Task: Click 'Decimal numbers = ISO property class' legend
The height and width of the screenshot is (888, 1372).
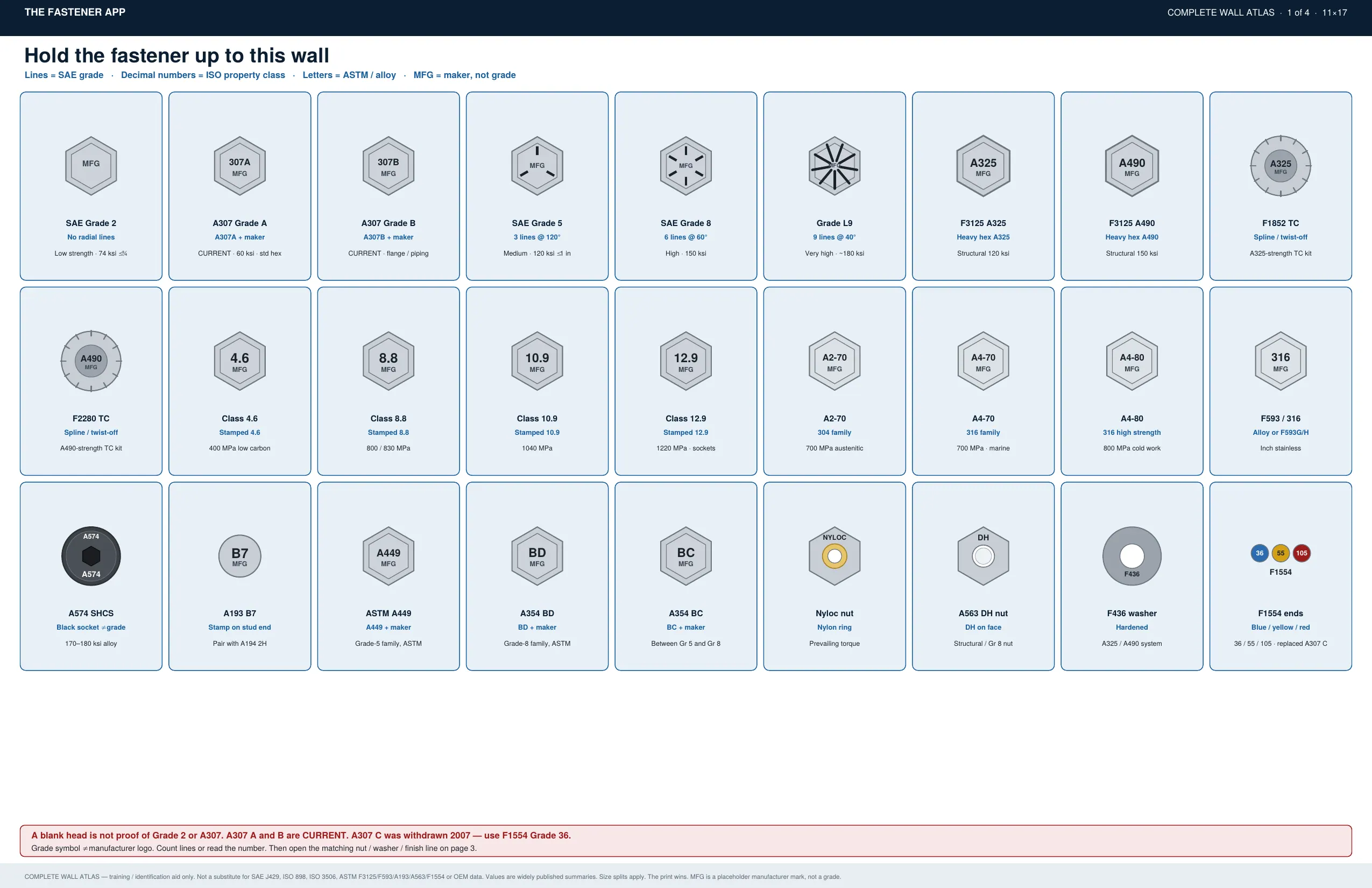Action: pos(203,75)
